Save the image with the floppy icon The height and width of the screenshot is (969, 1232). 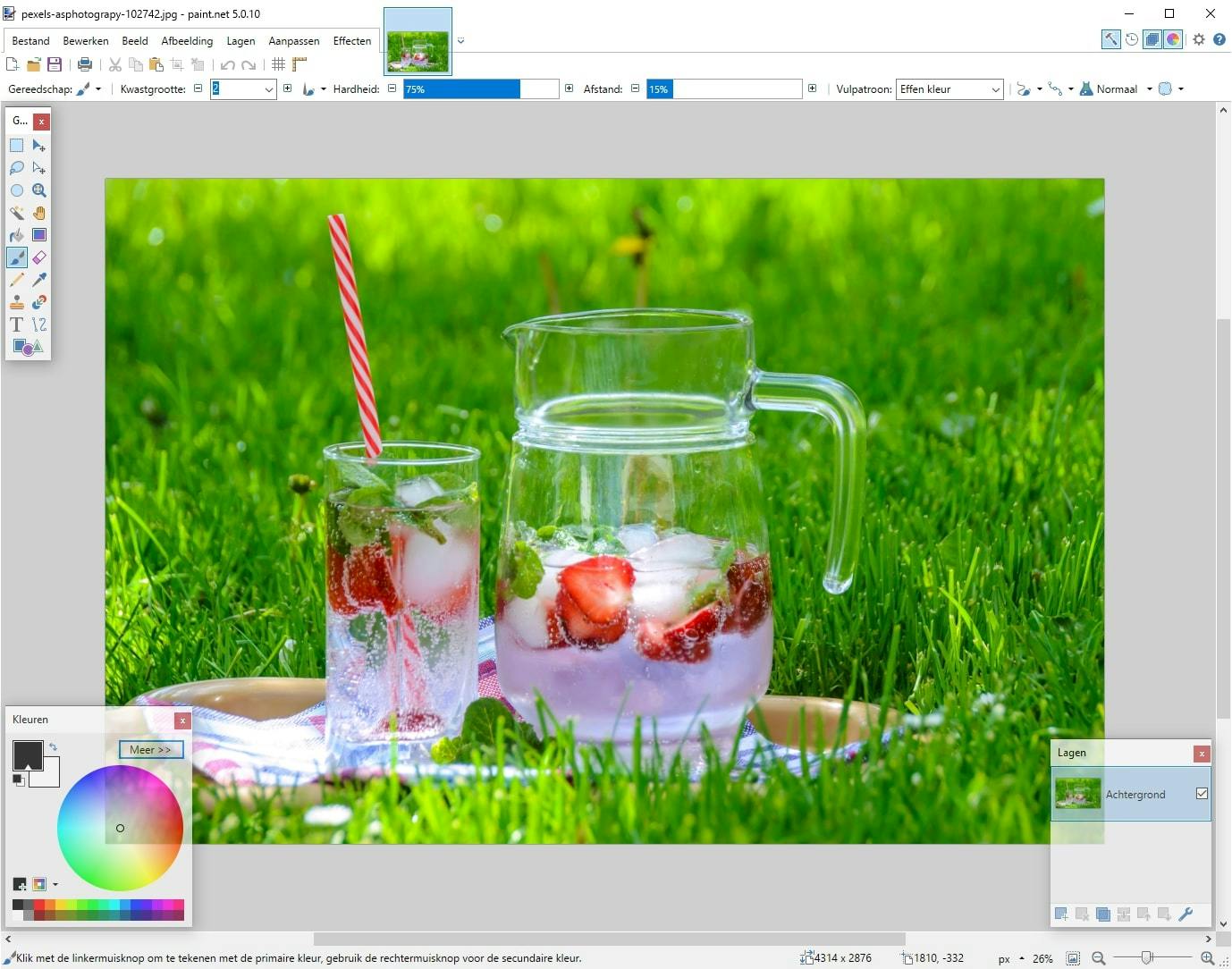pyautogui.click(x=55, y=64)
